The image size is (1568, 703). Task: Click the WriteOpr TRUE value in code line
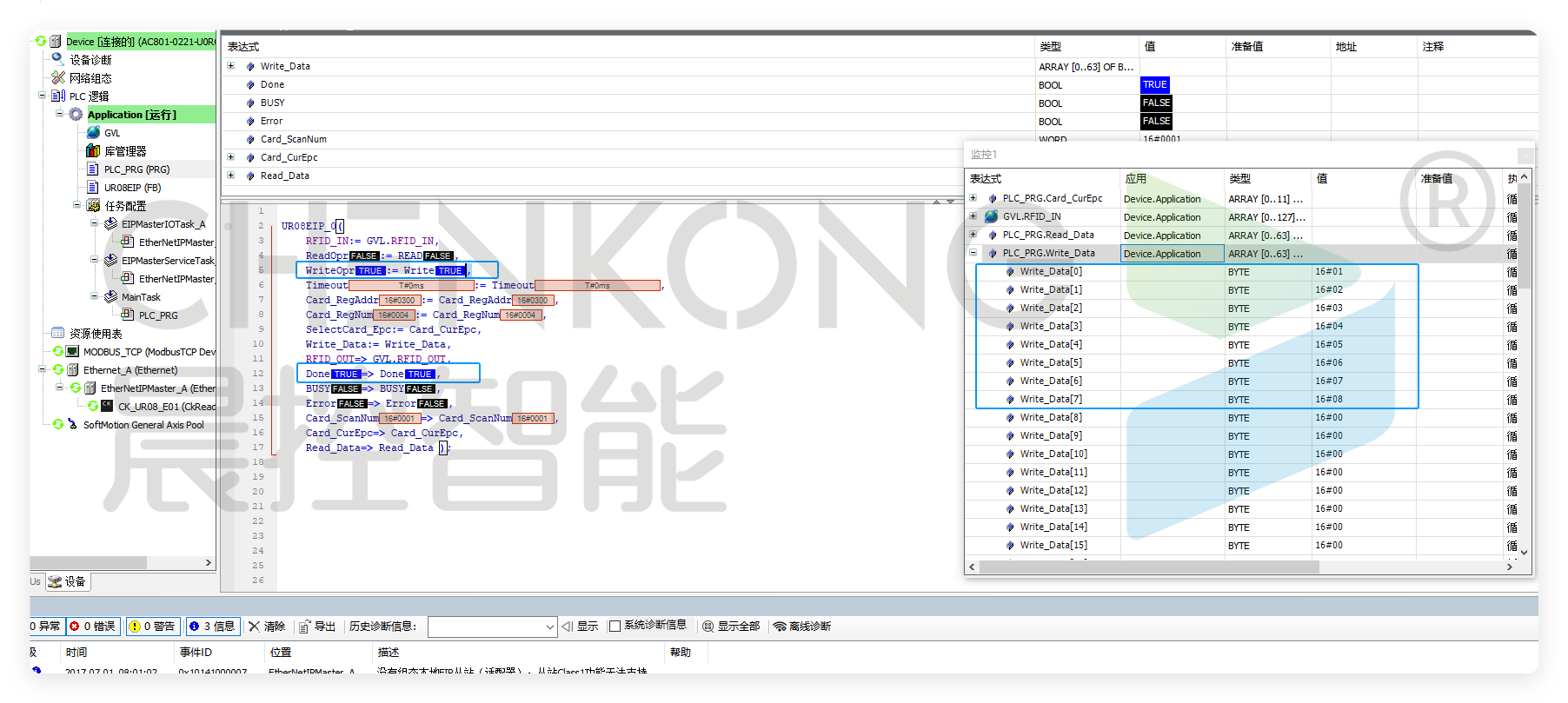[x=370, y=270]
